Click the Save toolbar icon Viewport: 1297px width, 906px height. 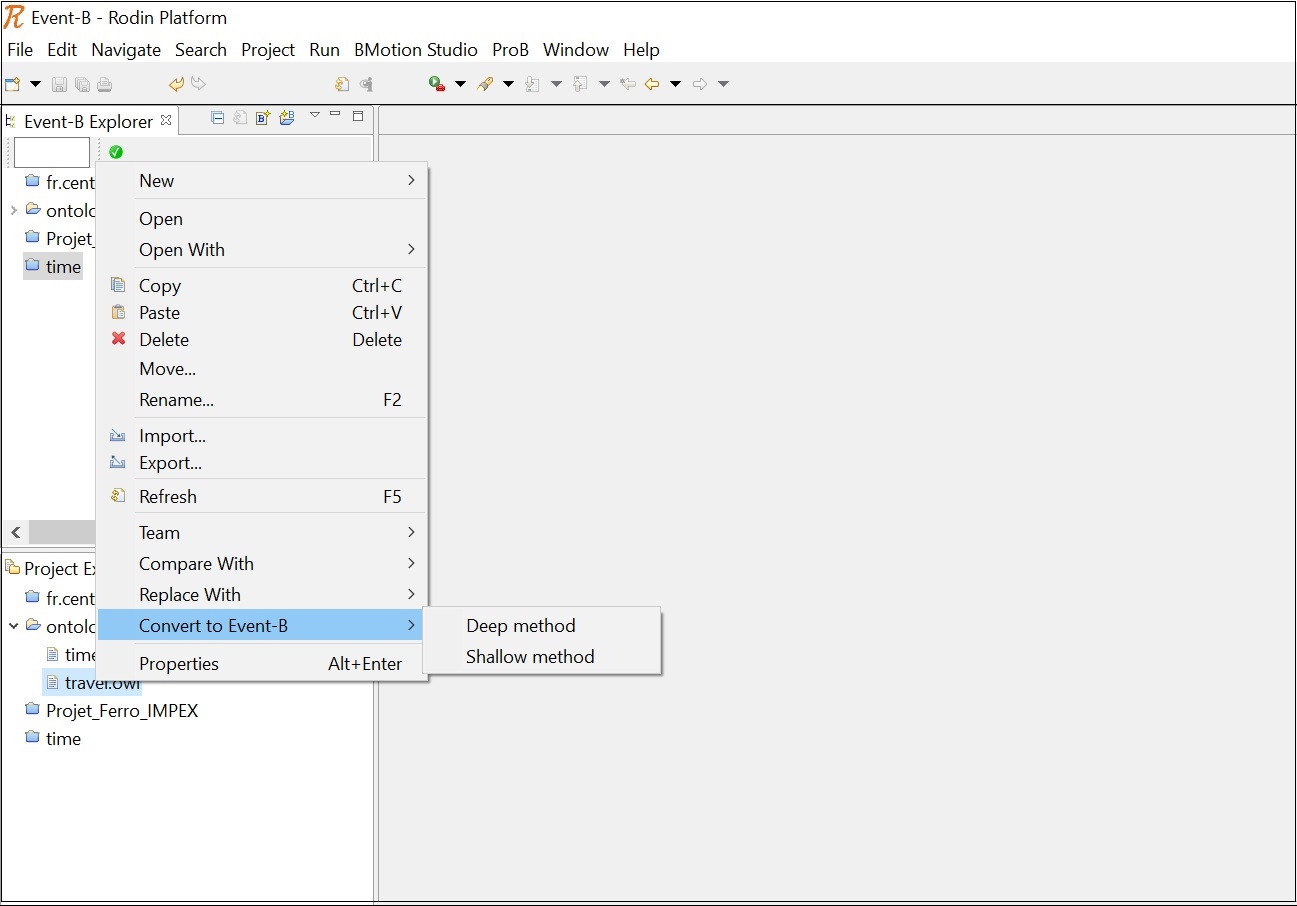coord(59,85)
